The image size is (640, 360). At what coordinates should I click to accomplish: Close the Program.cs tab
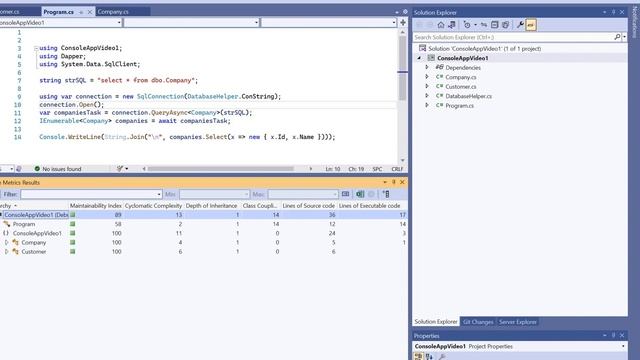coord(90,12)
